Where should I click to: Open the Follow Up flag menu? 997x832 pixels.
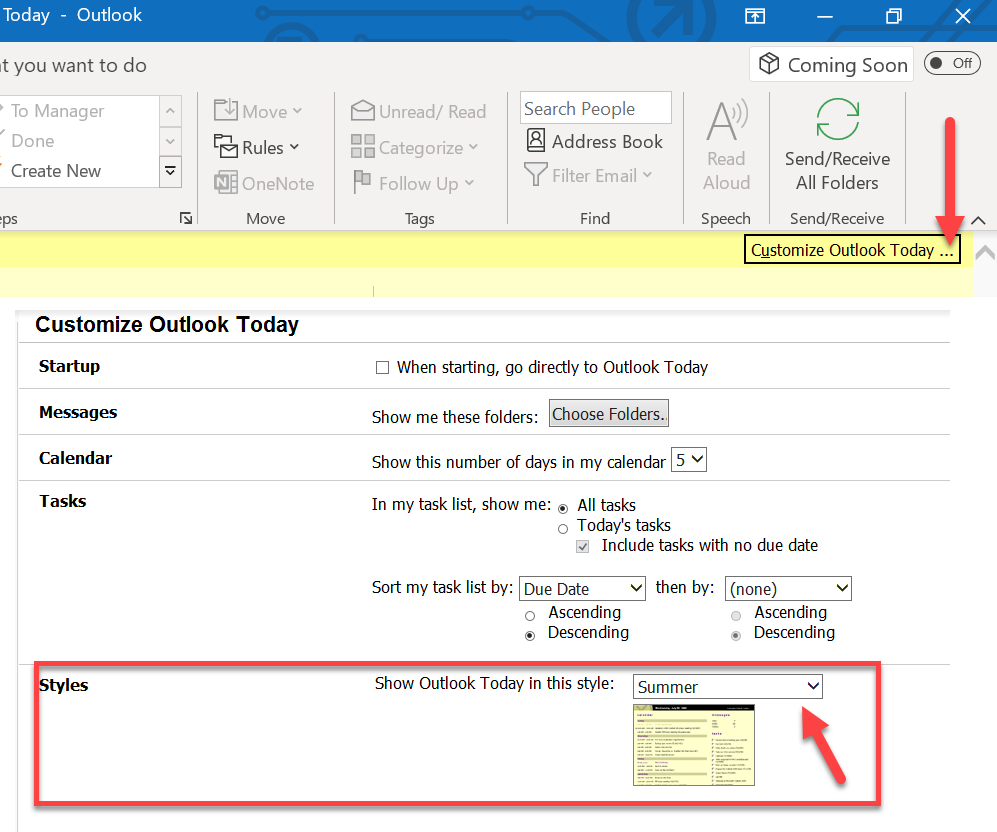pyautogui.click(x=413, y=184)
